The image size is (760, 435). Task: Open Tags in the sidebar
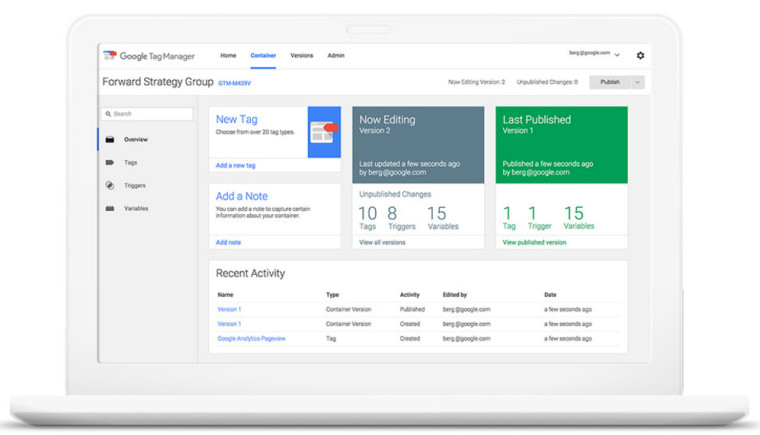131,162
